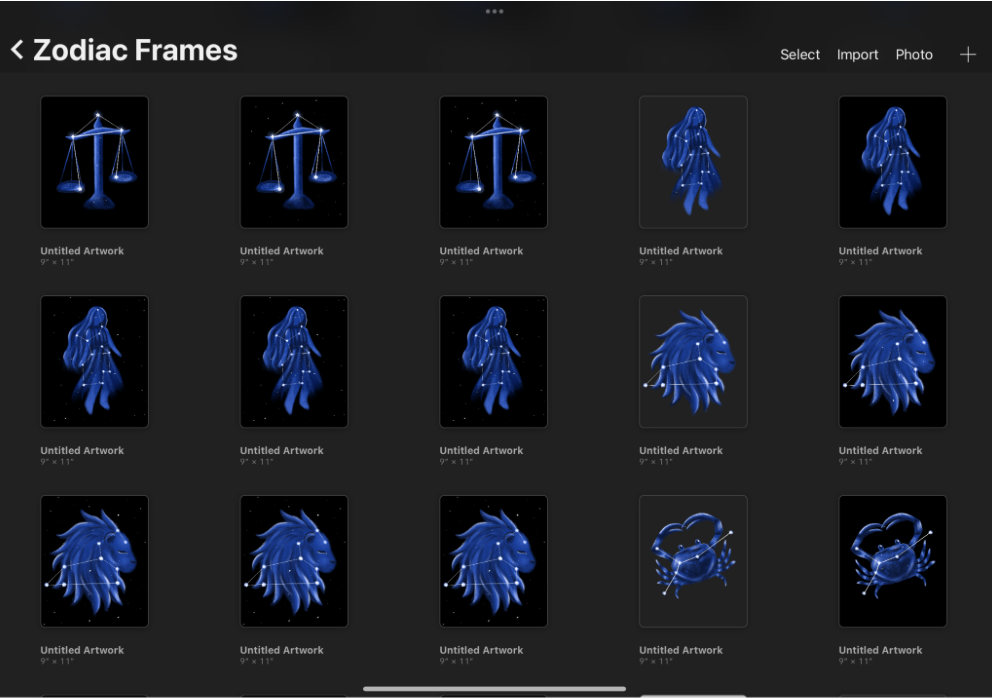The height and width of the screenshot is (698, 992).
Task: Open the Leo lion artwork with gray background
Action: [693, 361]
